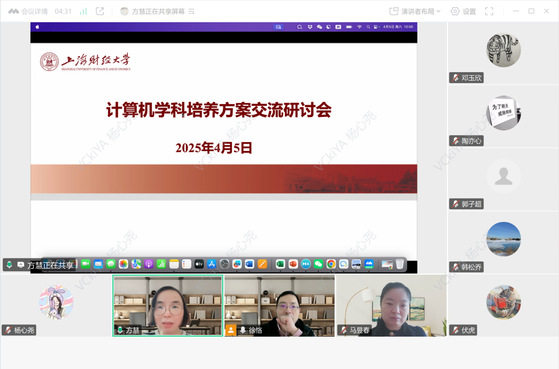Open WeChat in the shared-screen dock
The width and height of the screenshot is (559, 369).
318,264
